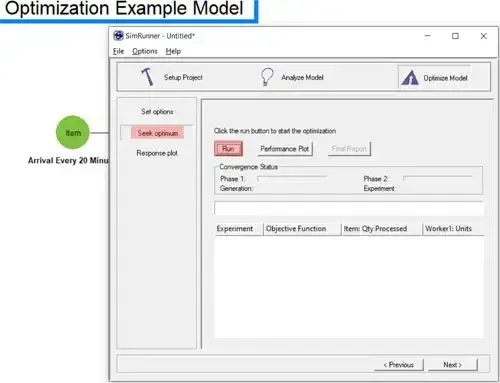
Task: Click the Objective Function column header
Action: pyautogui.click(x=302, y=229)
